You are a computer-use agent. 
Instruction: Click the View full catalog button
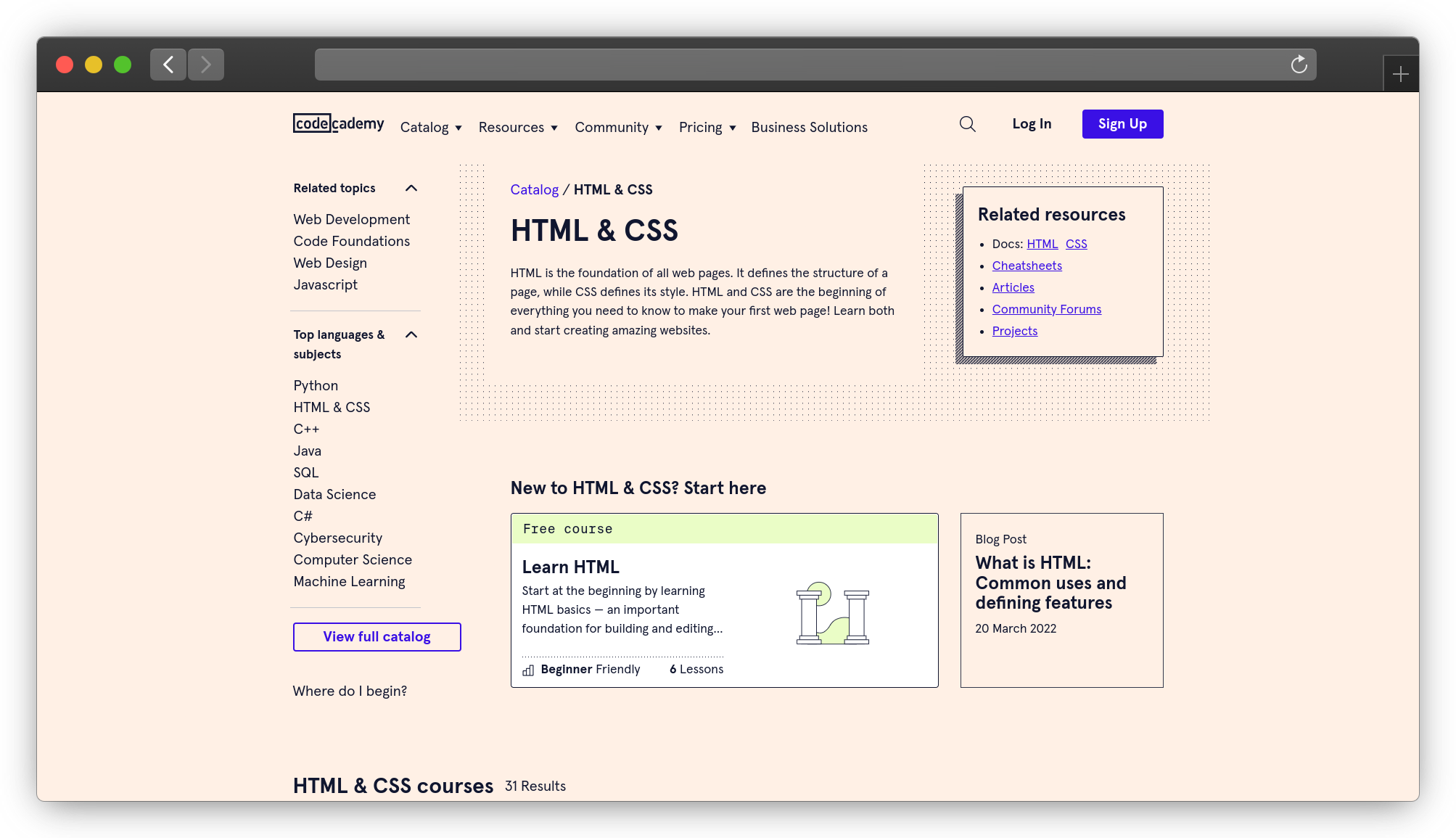coord(376,637)
